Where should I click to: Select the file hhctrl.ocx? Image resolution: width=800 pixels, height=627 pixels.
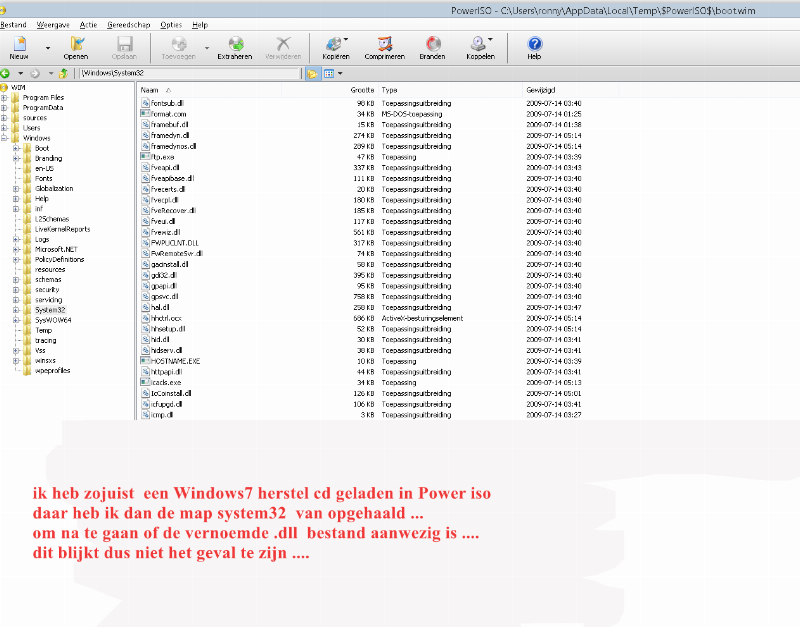click(x=166, y=318)
